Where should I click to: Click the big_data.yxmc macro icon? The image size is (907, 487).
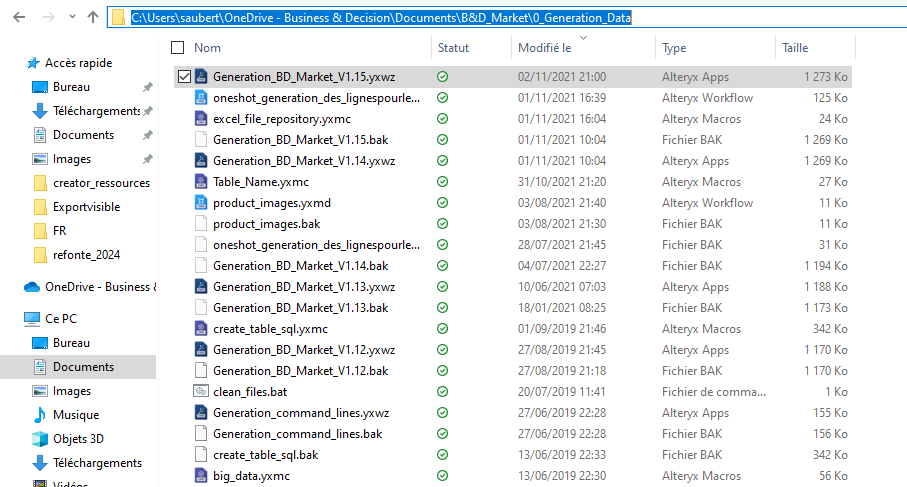[x=201, y=476]
